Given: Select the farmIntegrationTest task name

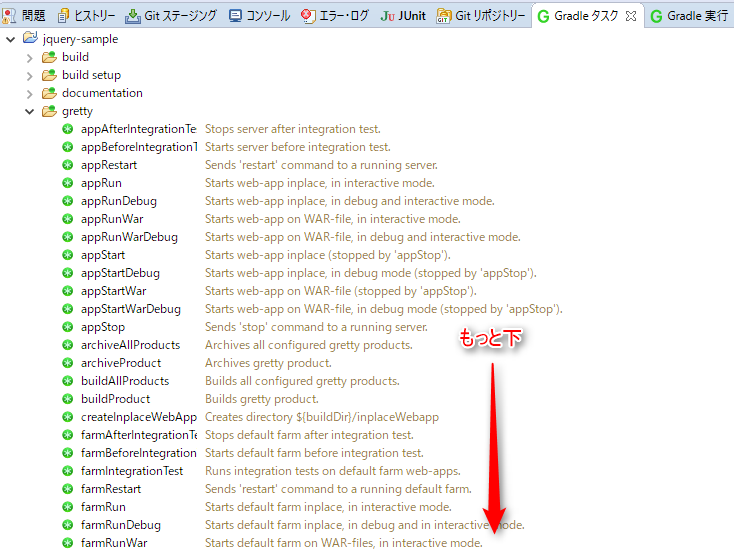Looking at the screenshot, I should coord(132,471).
